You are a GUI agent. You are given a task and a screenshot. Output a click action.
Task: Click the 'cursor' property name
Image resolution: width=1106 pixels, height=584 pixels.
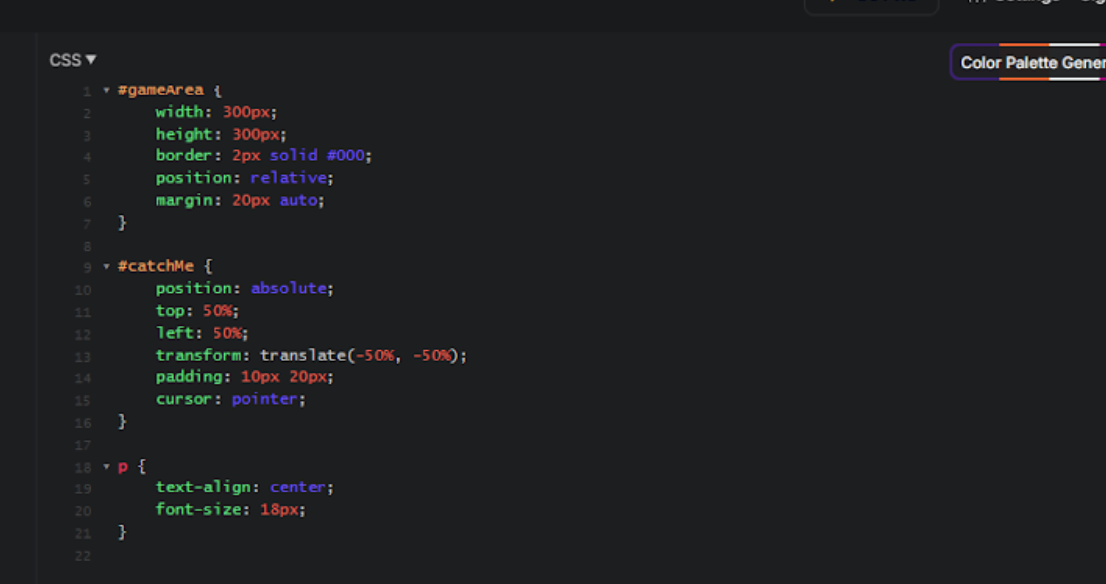tap(184, 399)
